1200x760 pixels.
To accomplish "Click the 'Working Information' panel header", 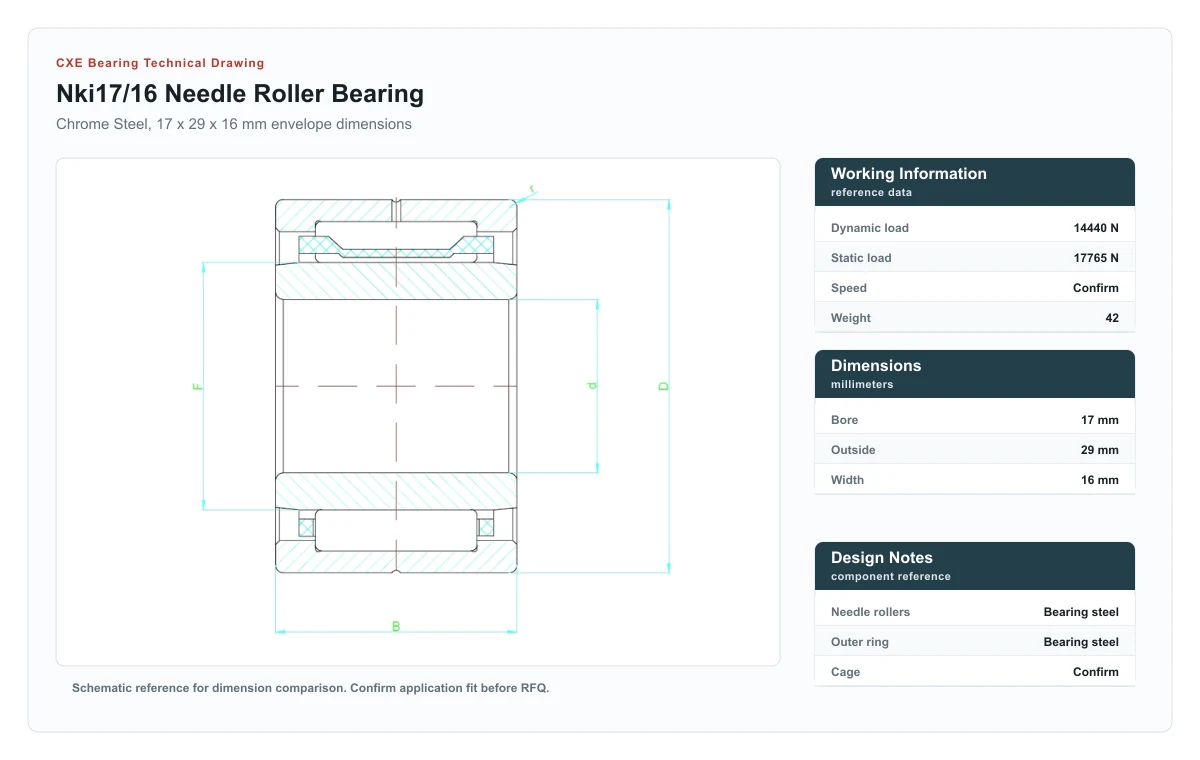I will click(975, 182).
